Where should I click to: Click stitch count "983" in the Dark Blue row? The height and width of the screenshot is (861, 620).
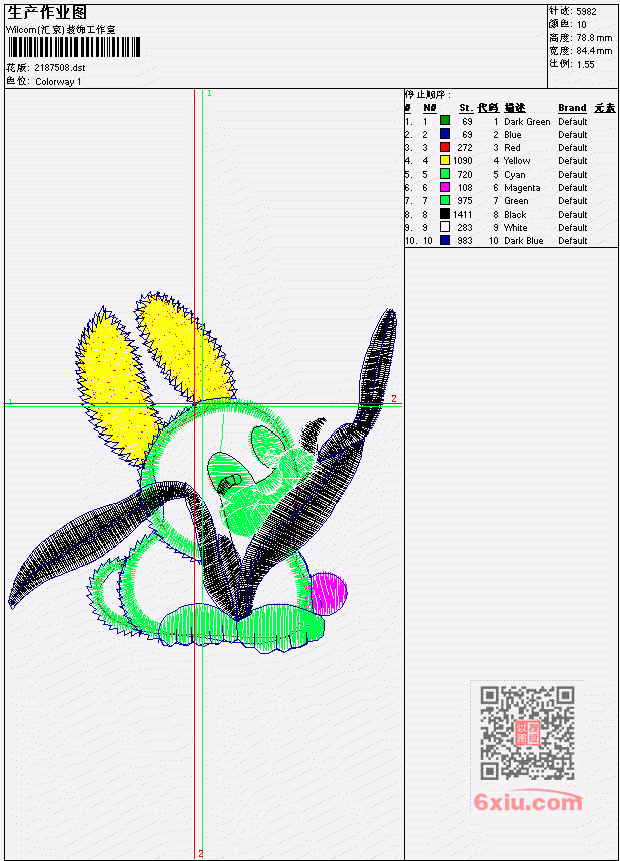tap(465, 241)
